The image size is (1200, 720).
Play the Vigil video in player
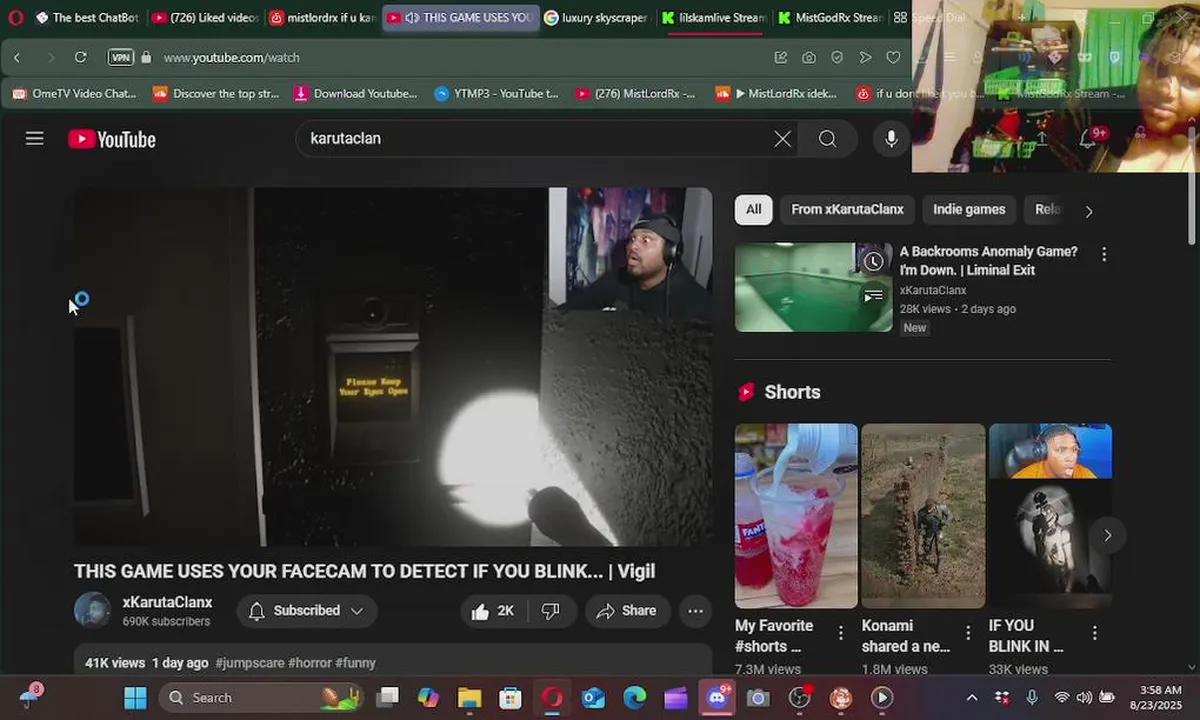point(393,367)
